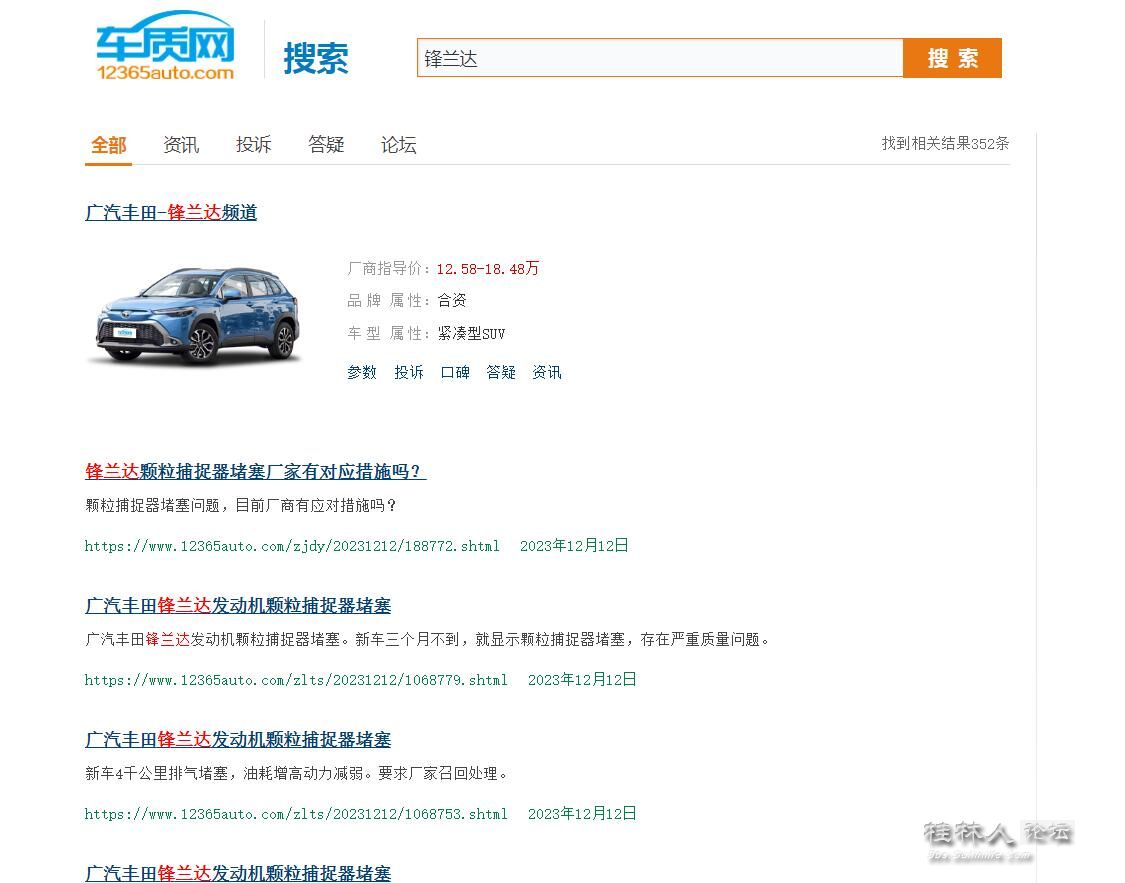Click the 找到相关结果352条 result count
This screenshot has height=883, width=1125.
pos(945,143)
